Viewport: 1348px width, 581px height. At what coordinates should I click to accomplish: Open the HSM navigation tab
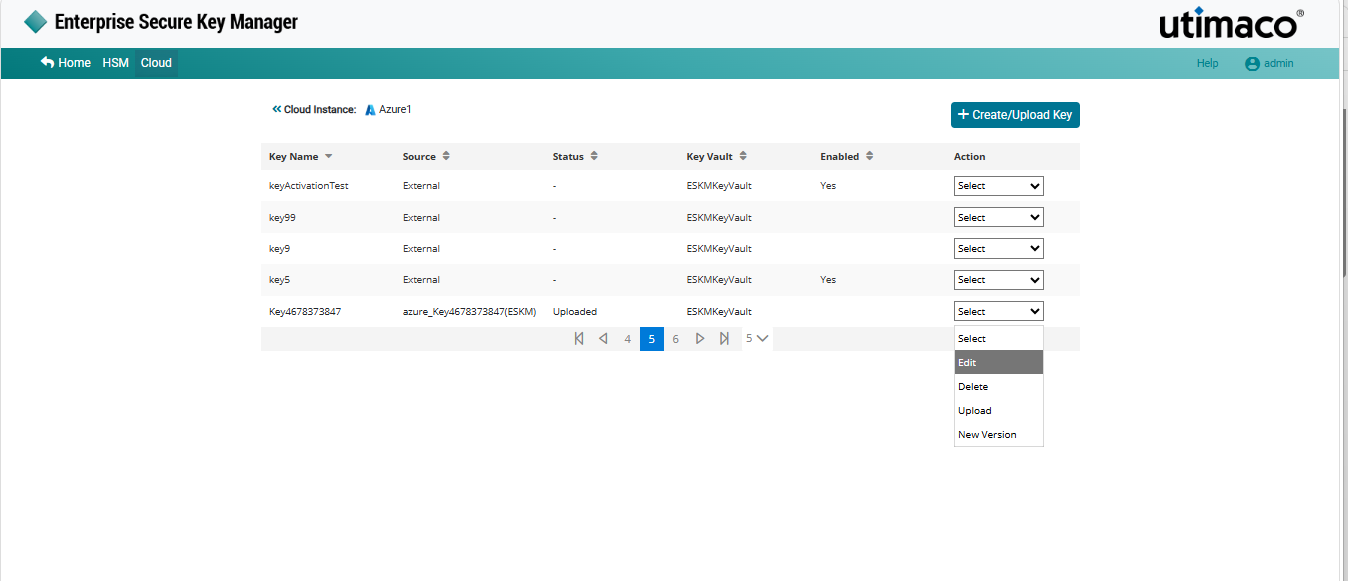(116, 63)
